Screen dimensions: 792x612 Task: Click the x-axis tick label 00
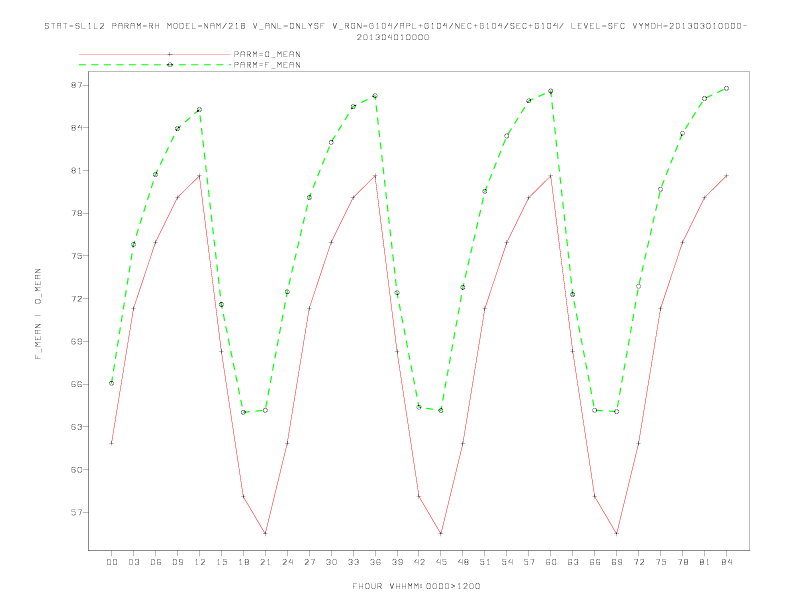(x=112, y=562)
